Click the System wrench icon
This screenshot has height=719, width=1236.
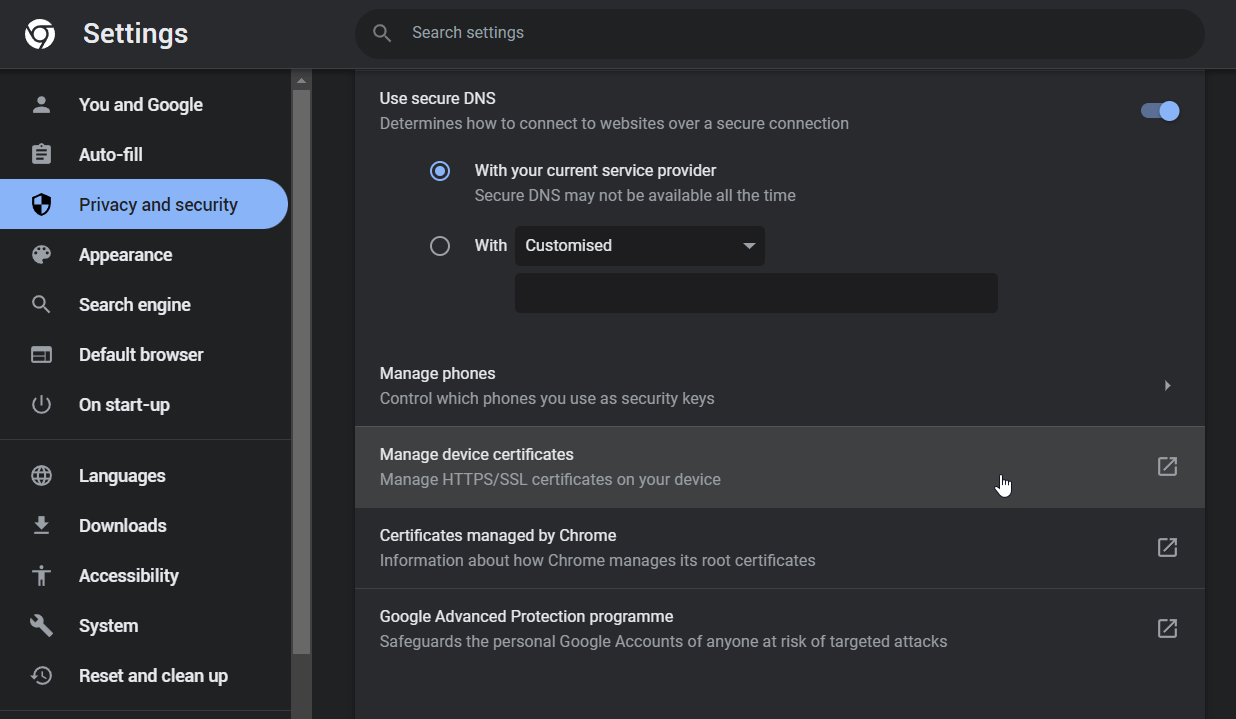[x=41, y=625]
